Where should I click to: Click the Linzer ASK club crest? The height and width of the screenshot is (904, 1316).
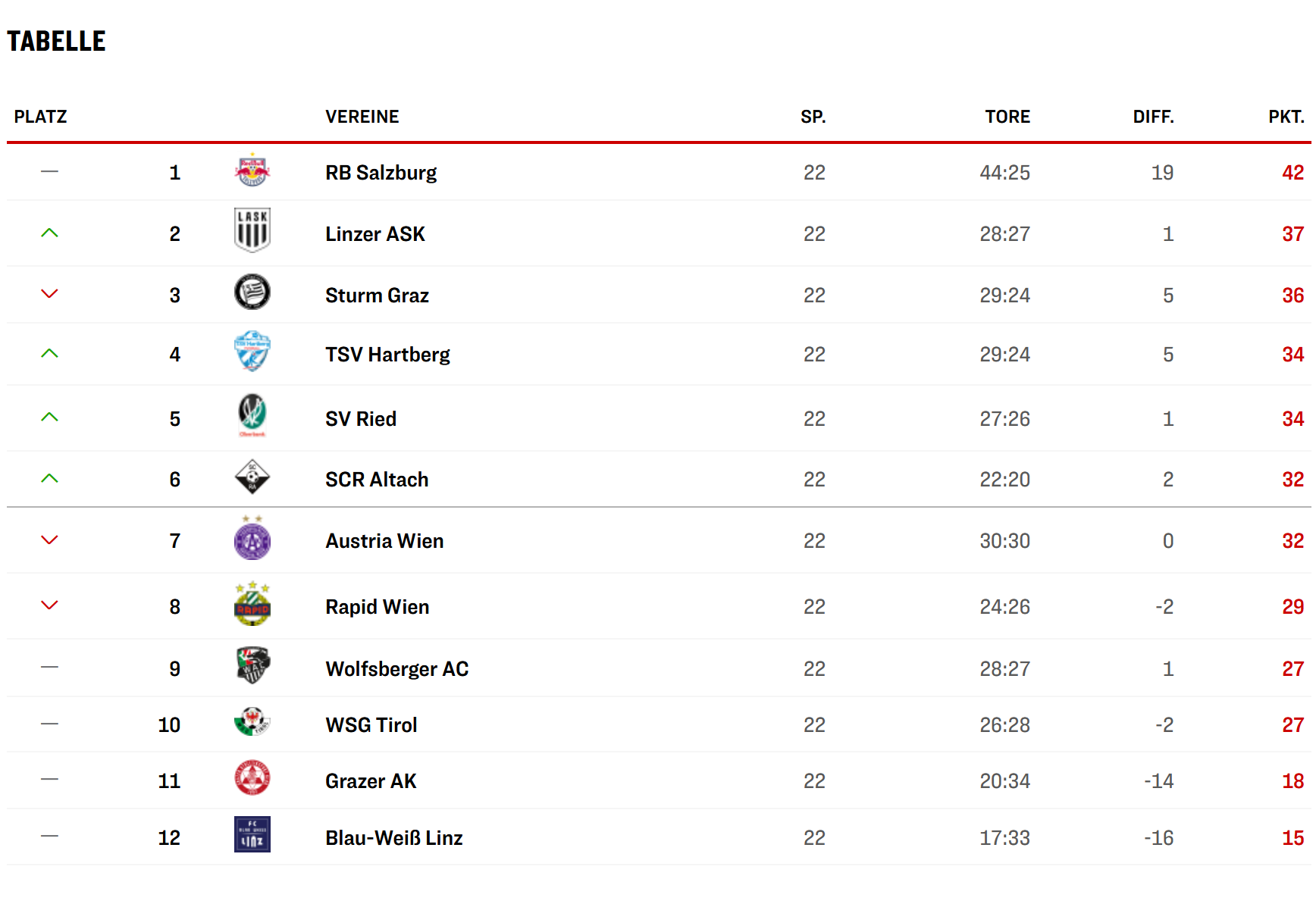(x=252, y=230)
